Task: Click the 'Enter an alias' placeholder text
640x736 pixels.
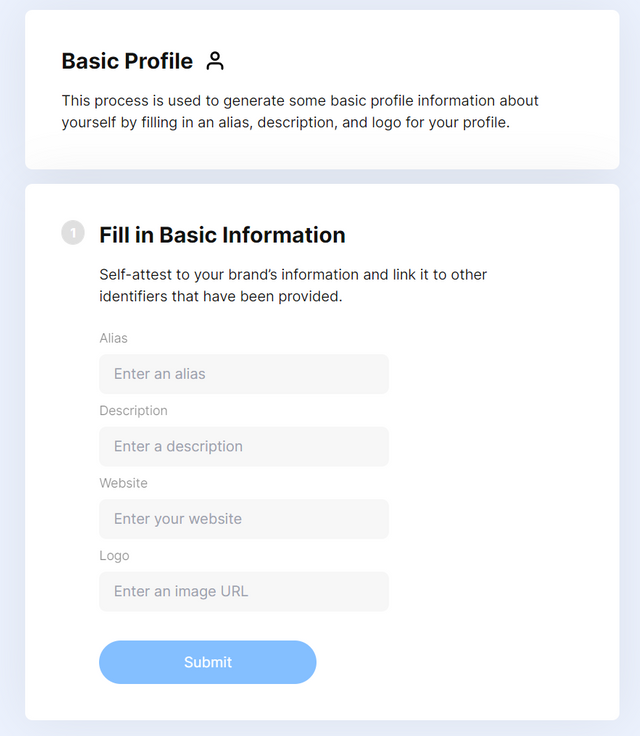Action: pyautogui.click(x=160, y=374)
